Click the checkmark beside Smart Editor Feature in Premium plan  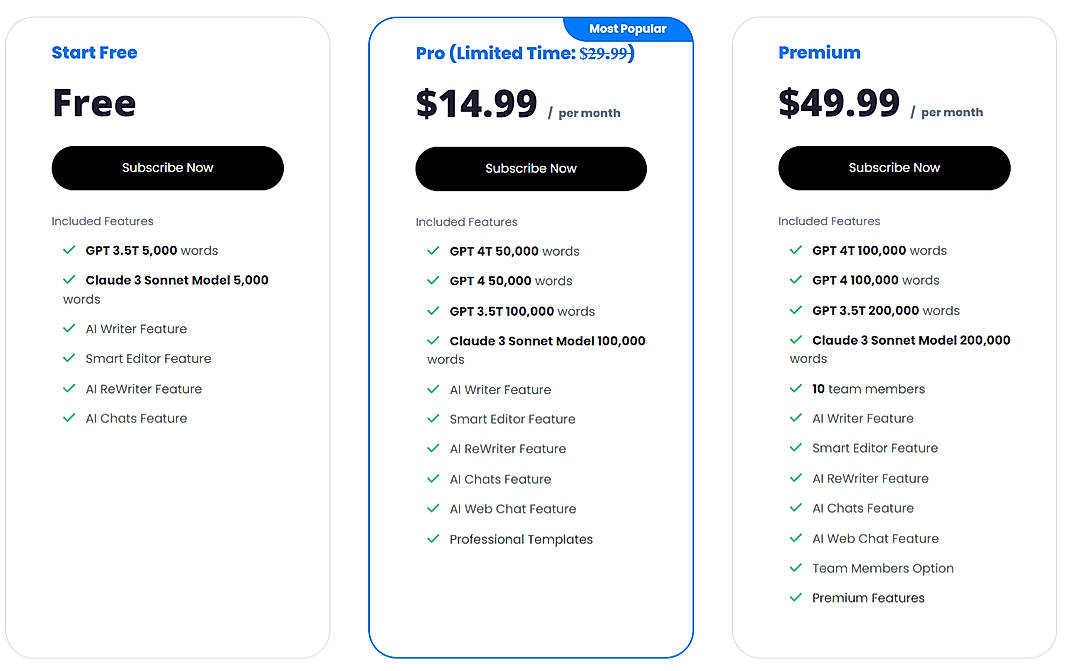click(796, 448)
